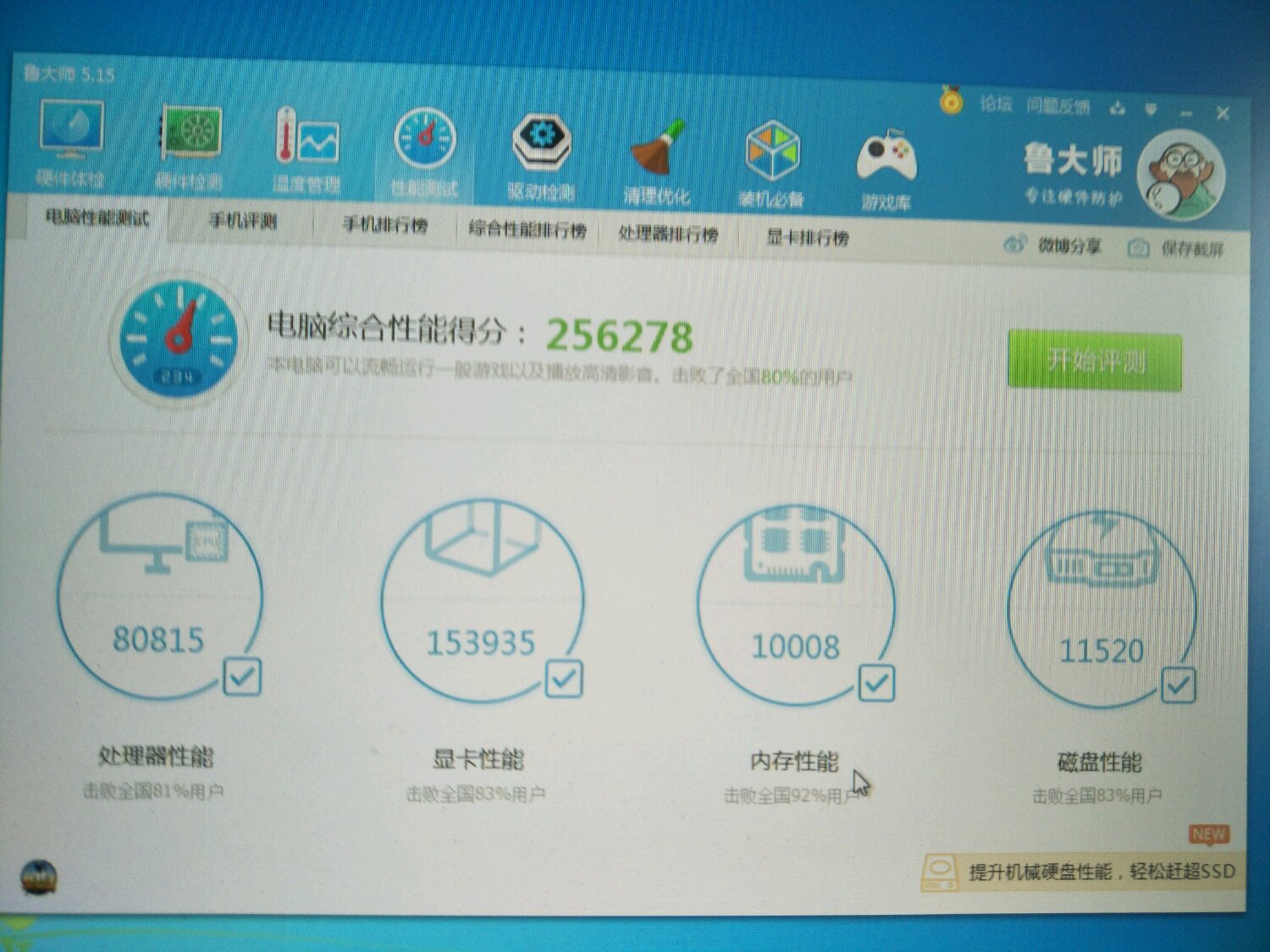Start the benchmark with the green 开始评测 button
The width and height of the screenshot is (1270, 952).
[1095, 360]
